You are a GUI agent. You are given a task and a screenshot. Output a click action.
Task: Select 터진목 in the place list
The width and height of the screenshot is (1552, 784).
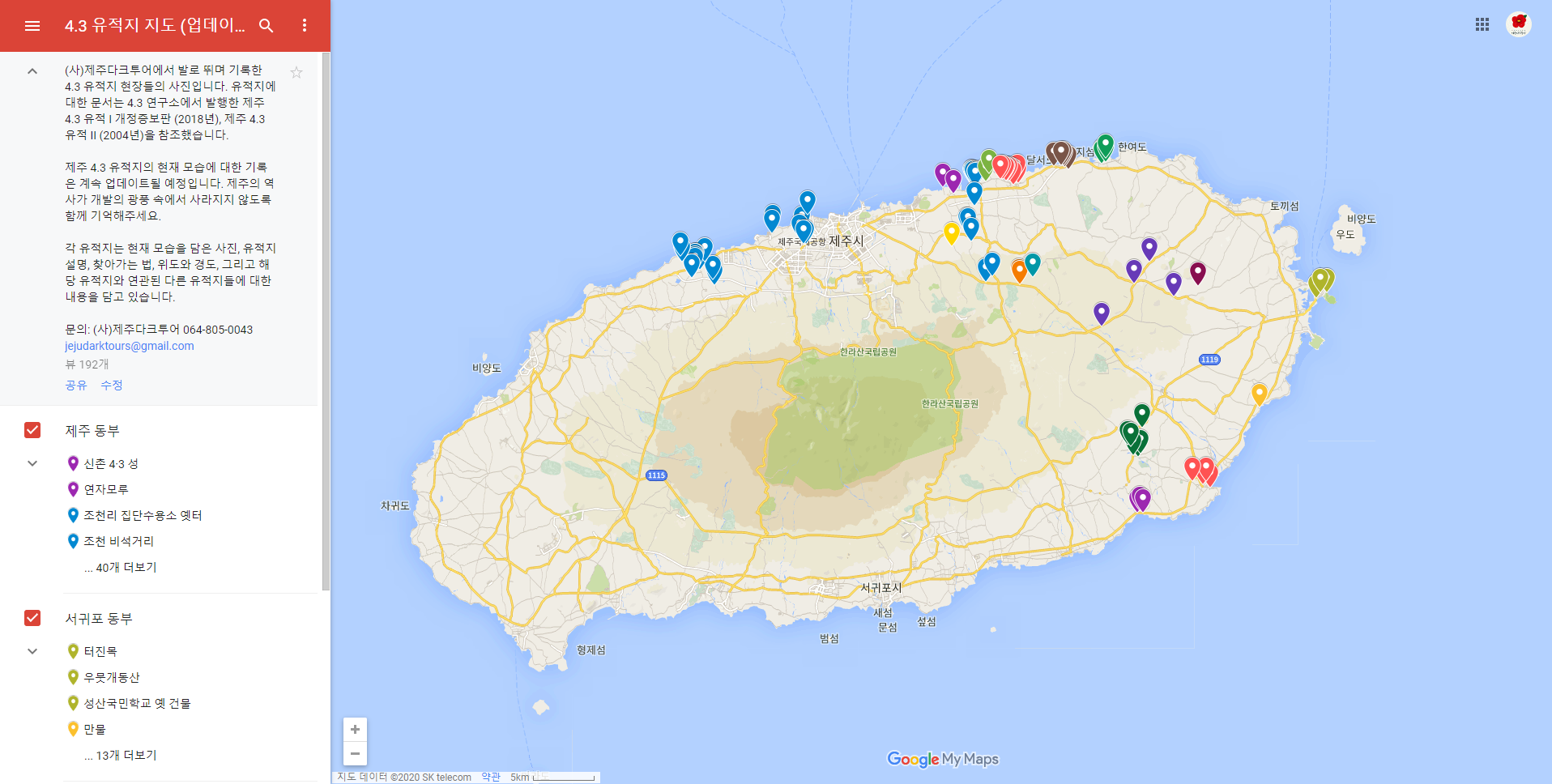click(100, 651)
